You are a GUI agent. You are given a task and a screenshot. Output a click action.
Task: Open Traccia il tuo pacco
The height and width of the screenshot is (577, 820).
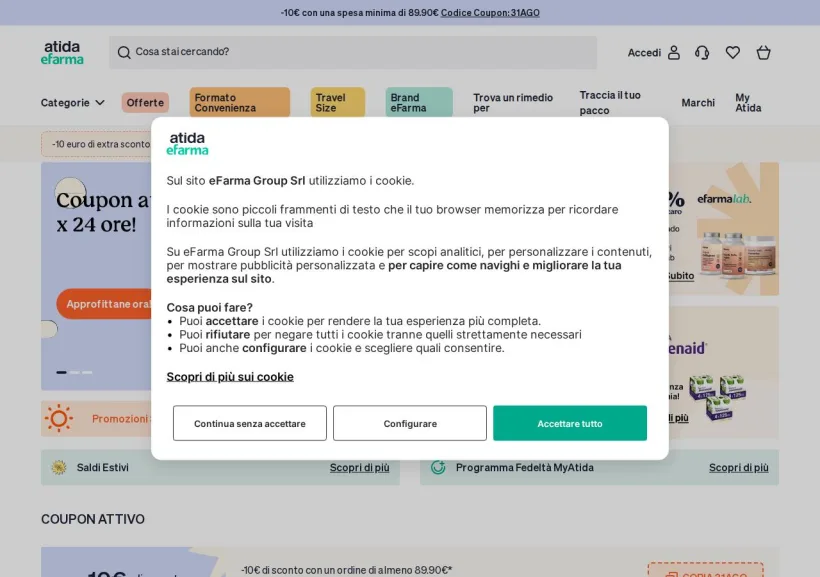pyautogui.click(x=610, y=103)
